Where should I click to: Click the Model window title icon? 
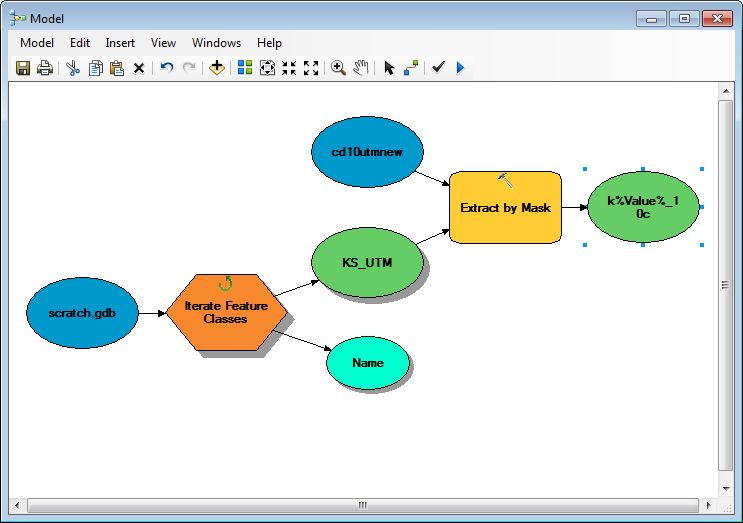(x=18, y=18)
